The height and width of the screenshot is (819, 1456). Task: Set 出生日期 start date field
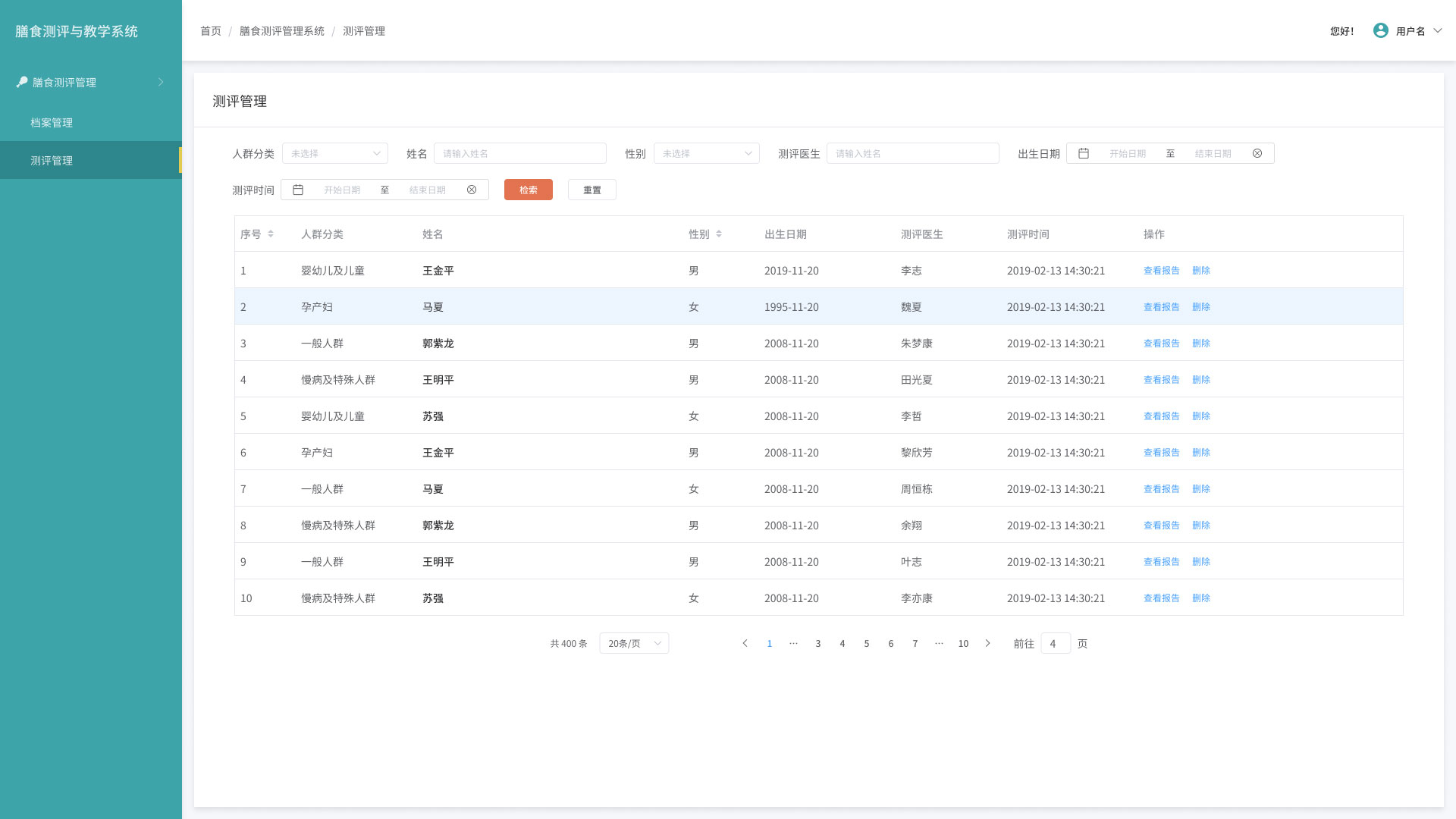point(1128,153)
